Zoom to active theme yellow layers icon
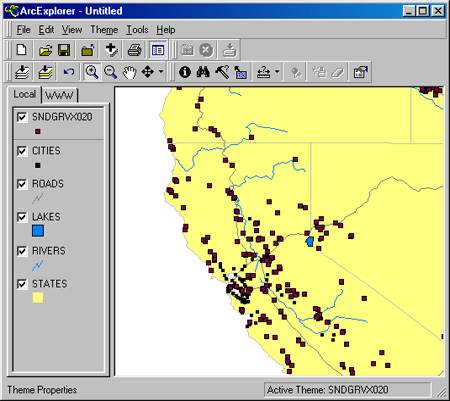Image resolution: width=450 pixels, height=401 pixels. pos(45,72)
